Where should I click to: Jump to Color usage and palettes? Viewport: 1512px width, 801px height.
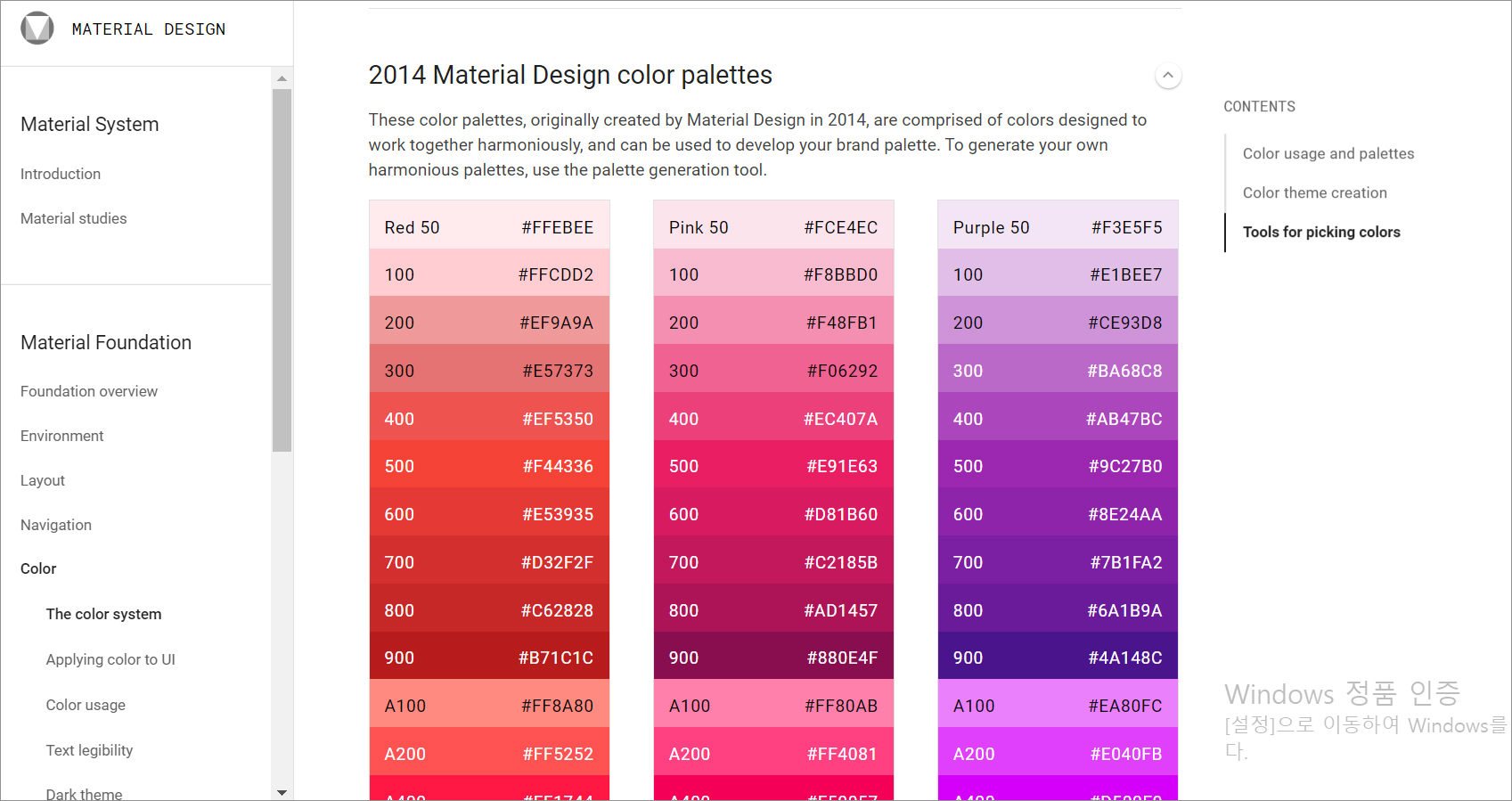click(x=1328, y=153)
